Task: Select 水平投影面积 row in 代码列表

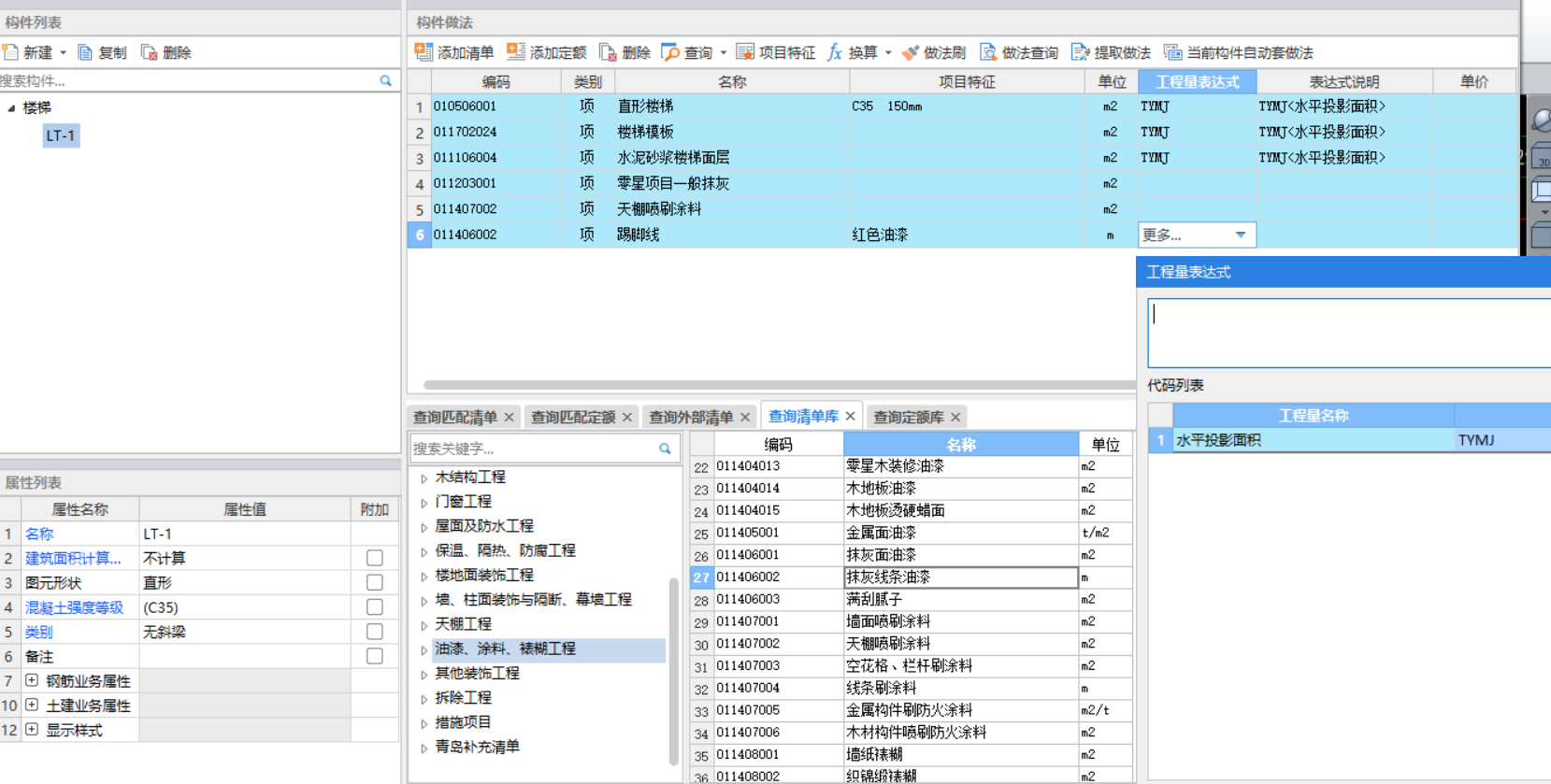Action: (x=1350, y=440)
